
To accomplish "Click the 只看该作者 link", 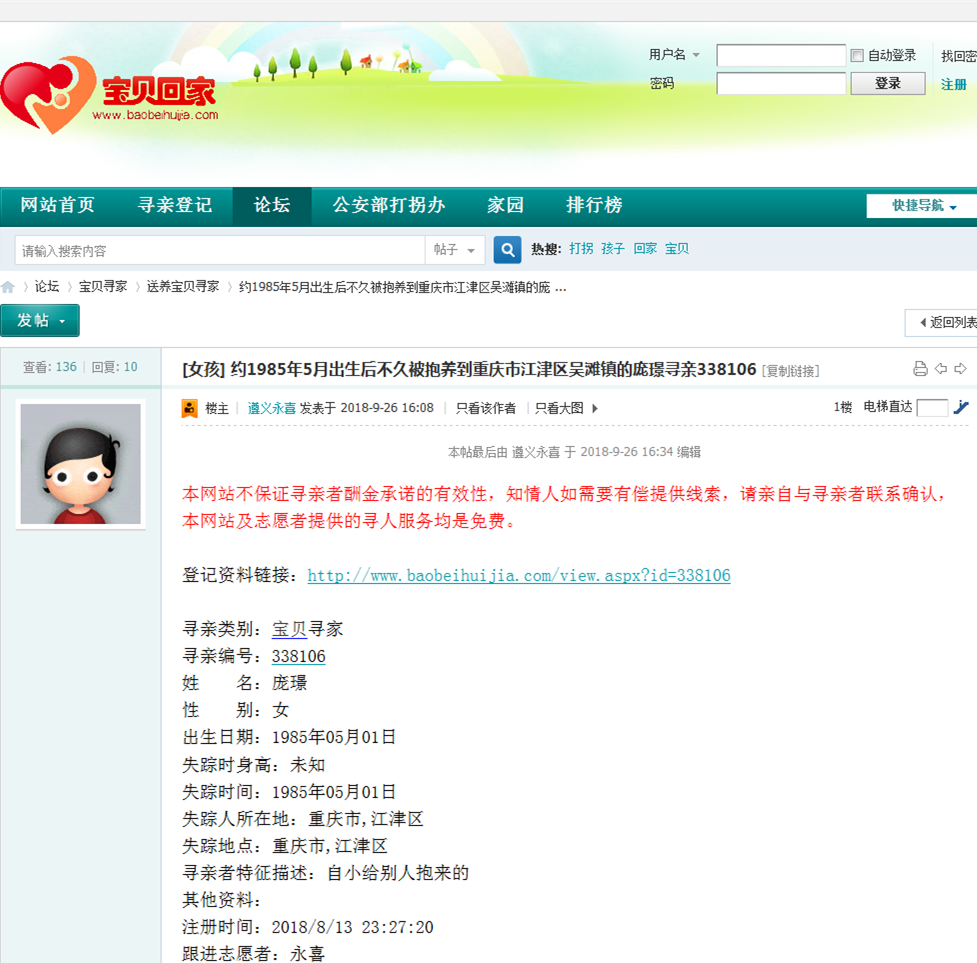I will 485,408.
